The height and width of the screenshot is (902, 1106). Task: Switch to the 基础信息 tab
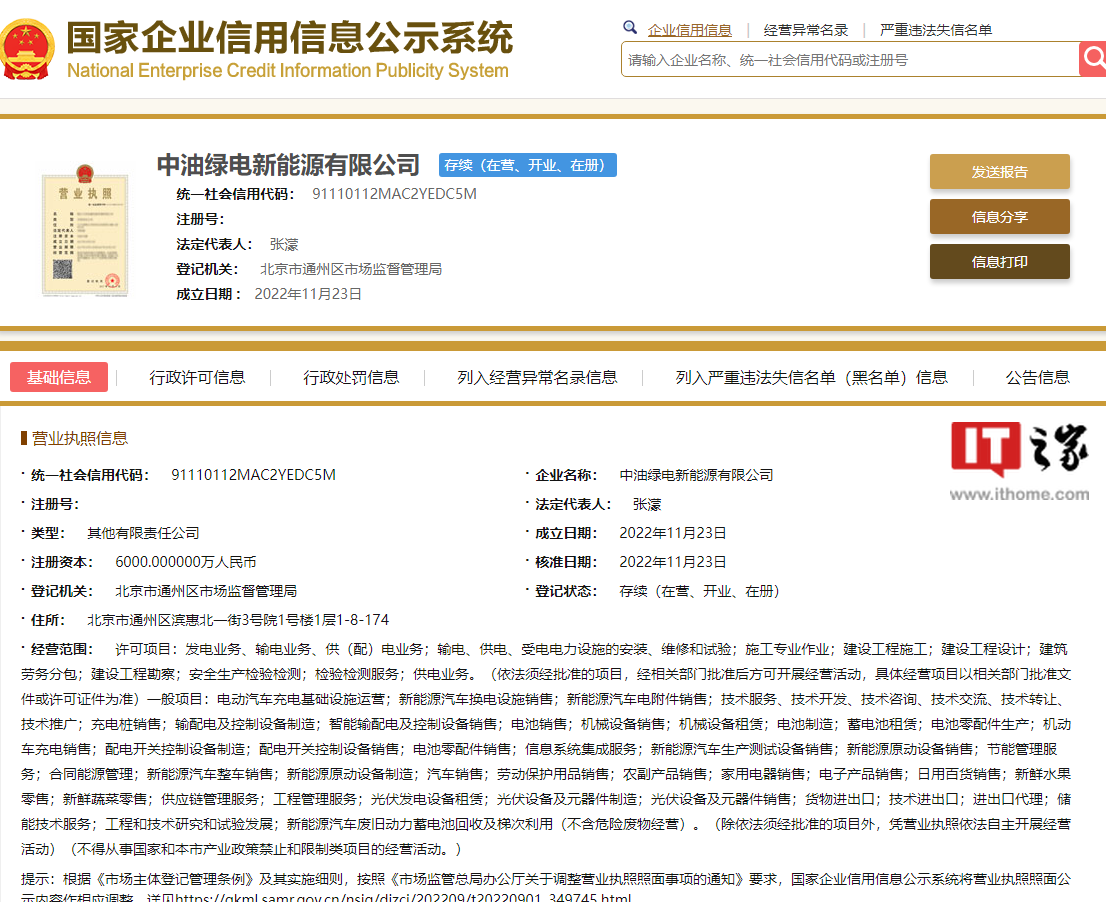(x=59, y=377)
